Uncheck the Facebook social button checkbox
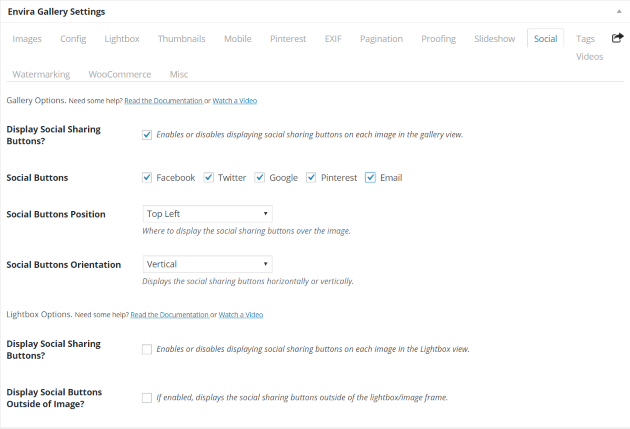The width and height of the screenshot is (630, 429). (147, 177)
